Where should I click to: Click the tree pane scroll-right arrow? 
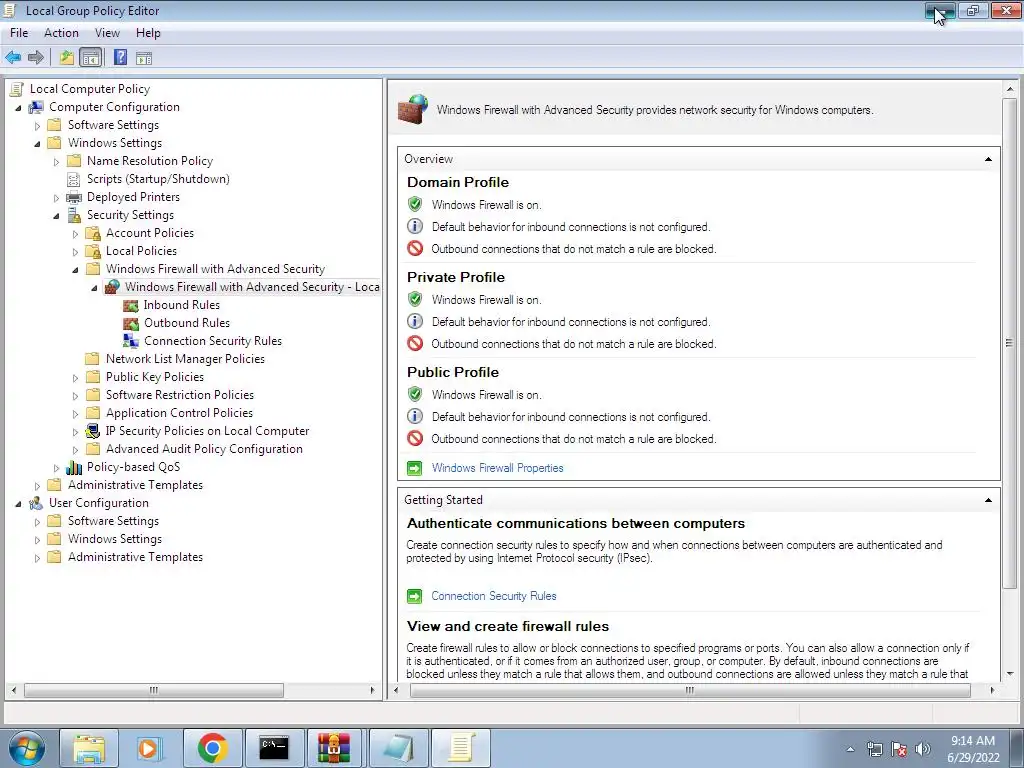[x=373, y=690]
